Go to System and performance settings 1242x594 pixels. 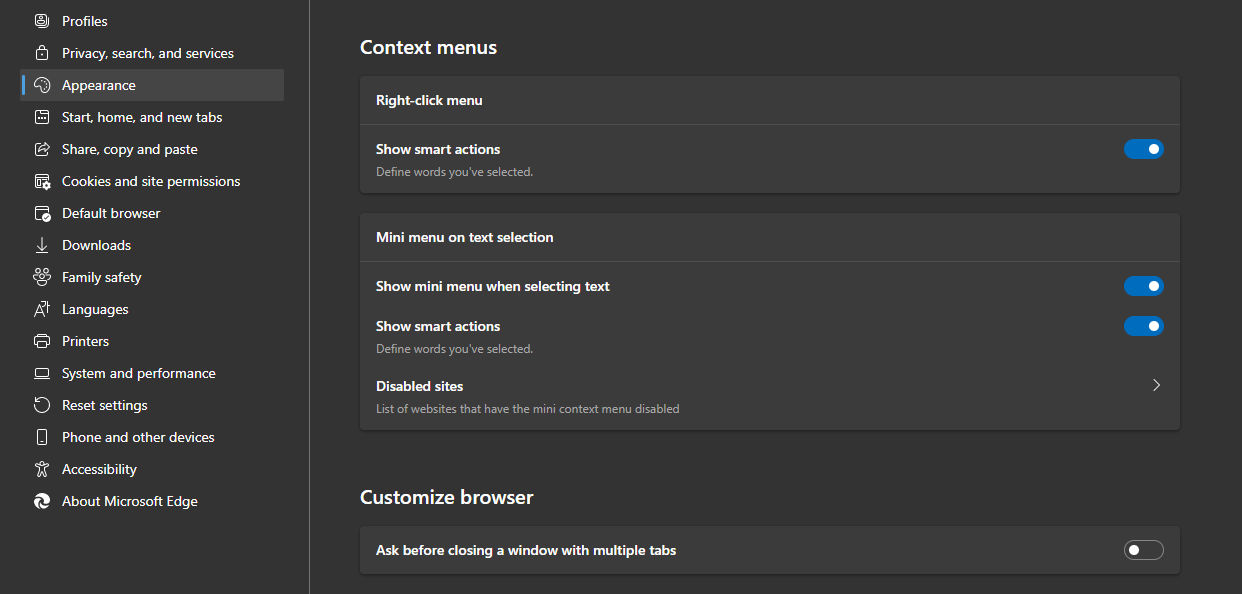(x=138, y=373)
